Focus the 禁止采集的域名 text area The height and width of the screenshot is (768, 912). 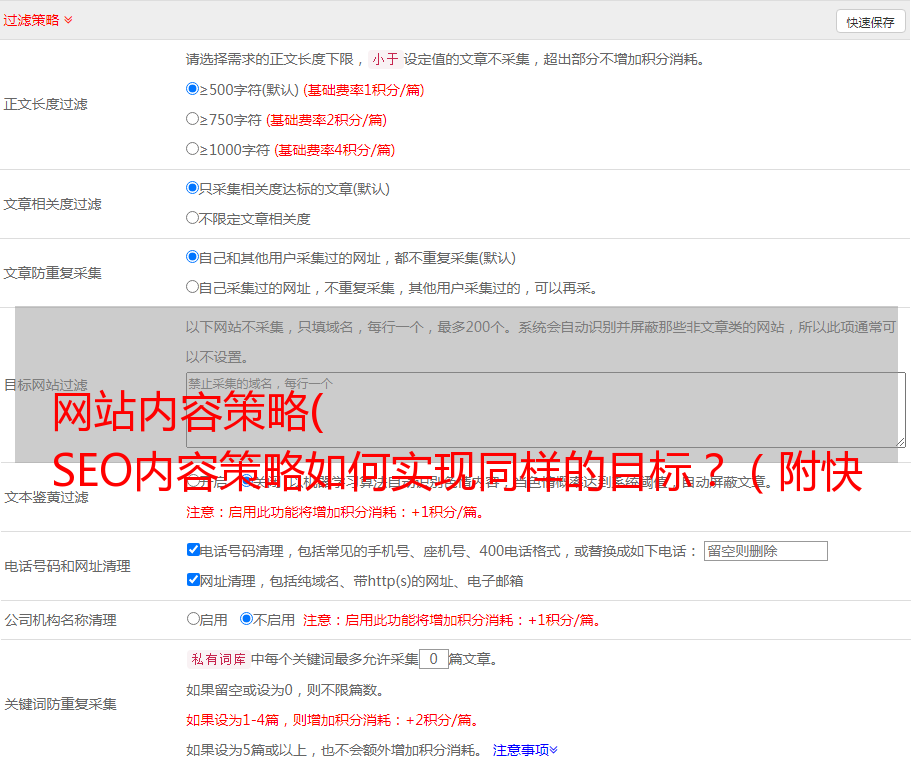(546, 410)
